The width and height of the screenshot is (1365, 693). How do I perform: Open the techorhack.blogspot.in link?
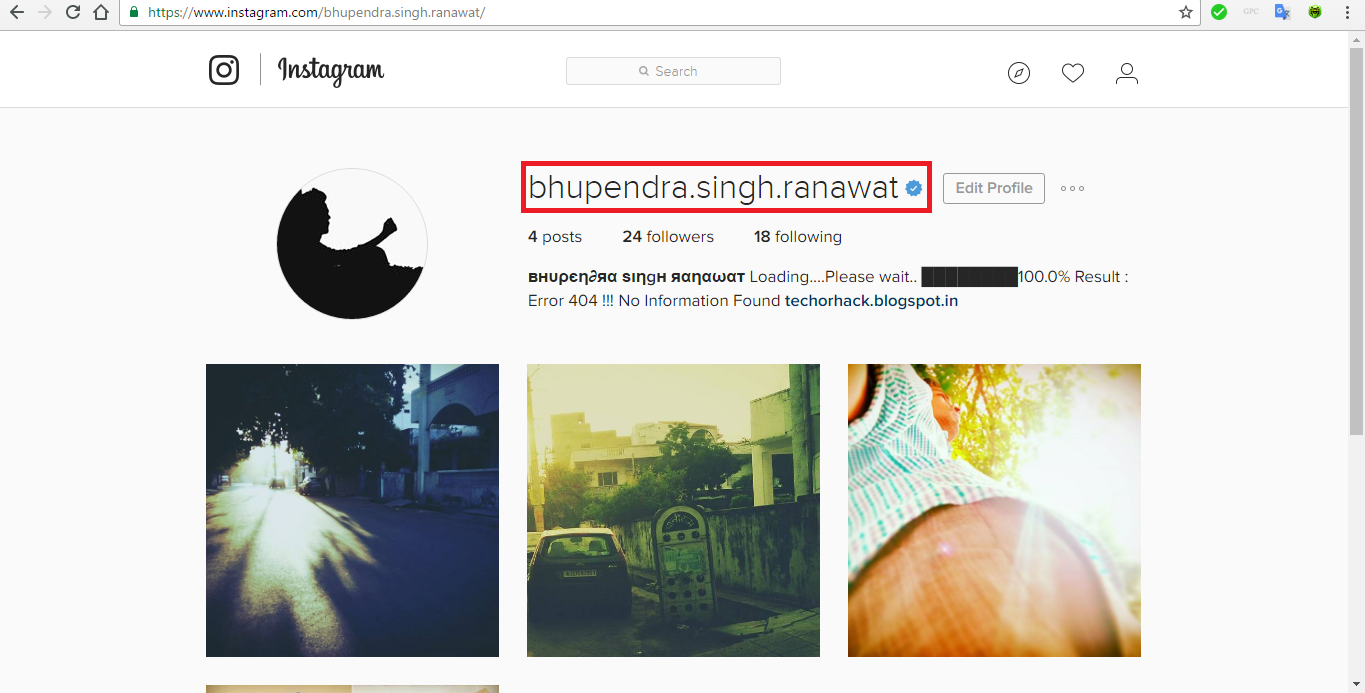coord(871,300)
